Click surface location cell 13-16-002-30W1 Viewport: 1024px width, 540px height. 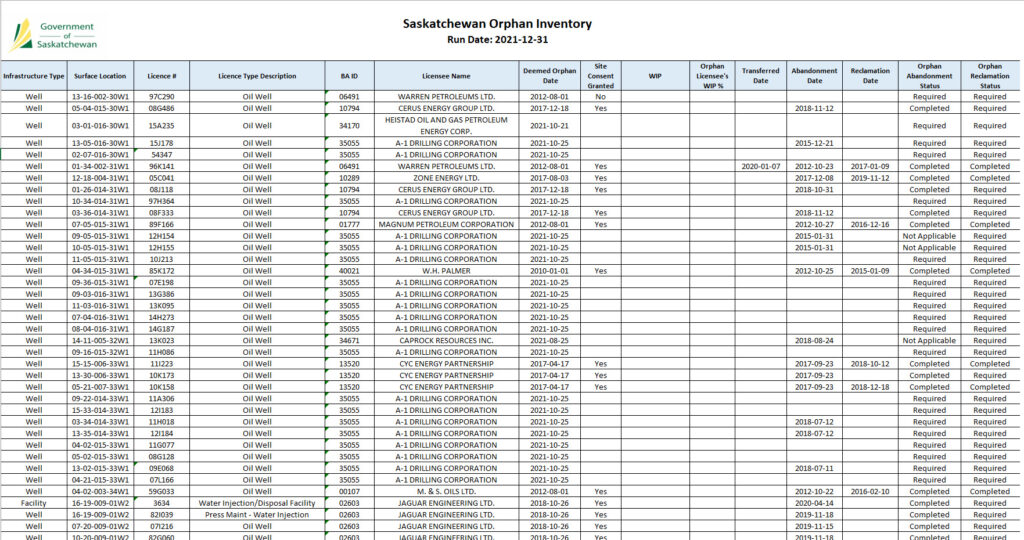tap(100, 97)
